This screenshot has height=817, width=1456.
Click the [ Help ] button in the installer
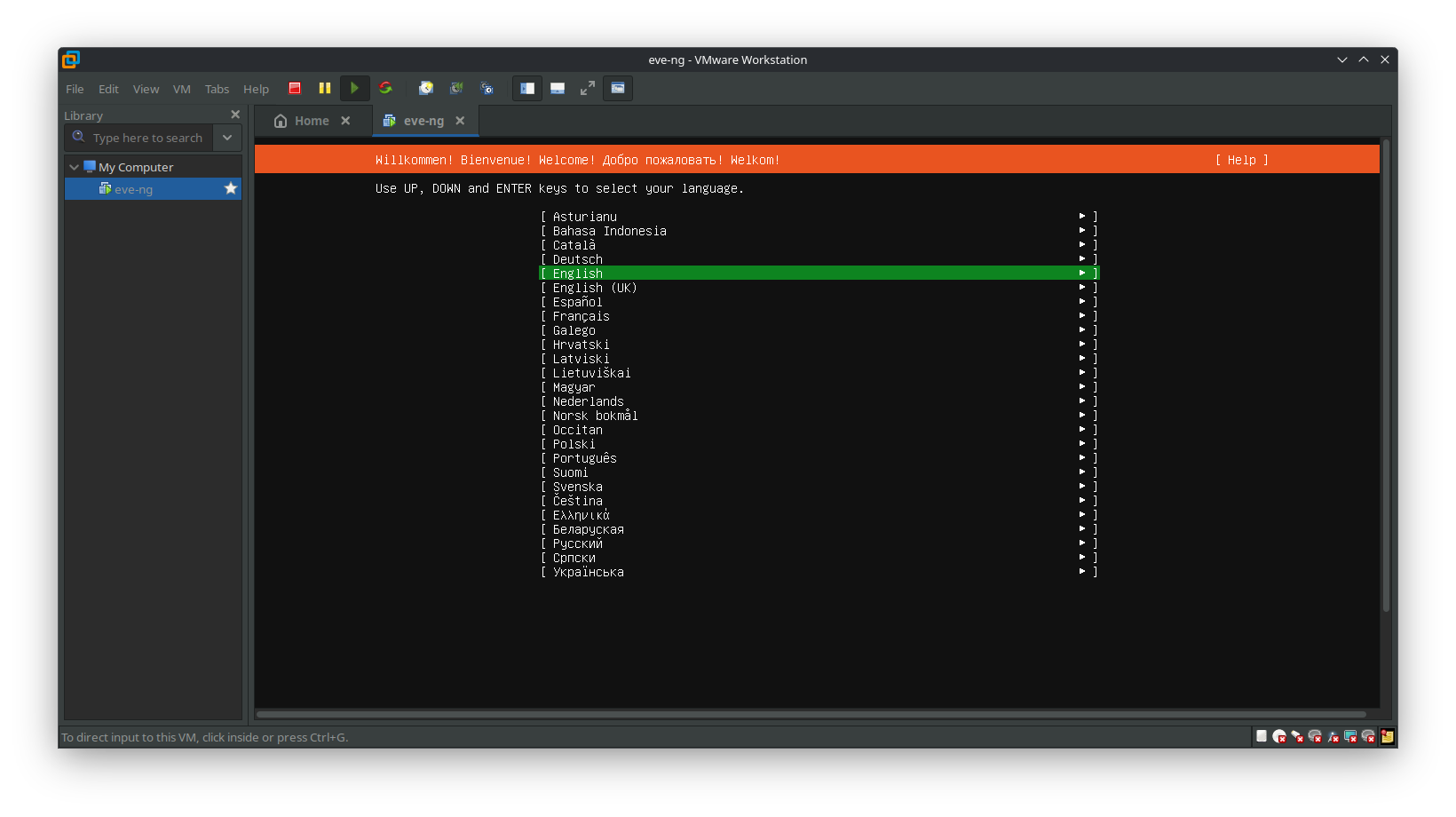pos(1241,160)
